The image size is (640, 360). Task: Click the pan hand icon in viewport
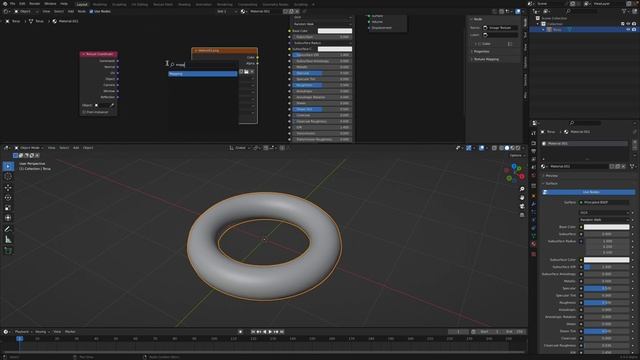[522, 198]
